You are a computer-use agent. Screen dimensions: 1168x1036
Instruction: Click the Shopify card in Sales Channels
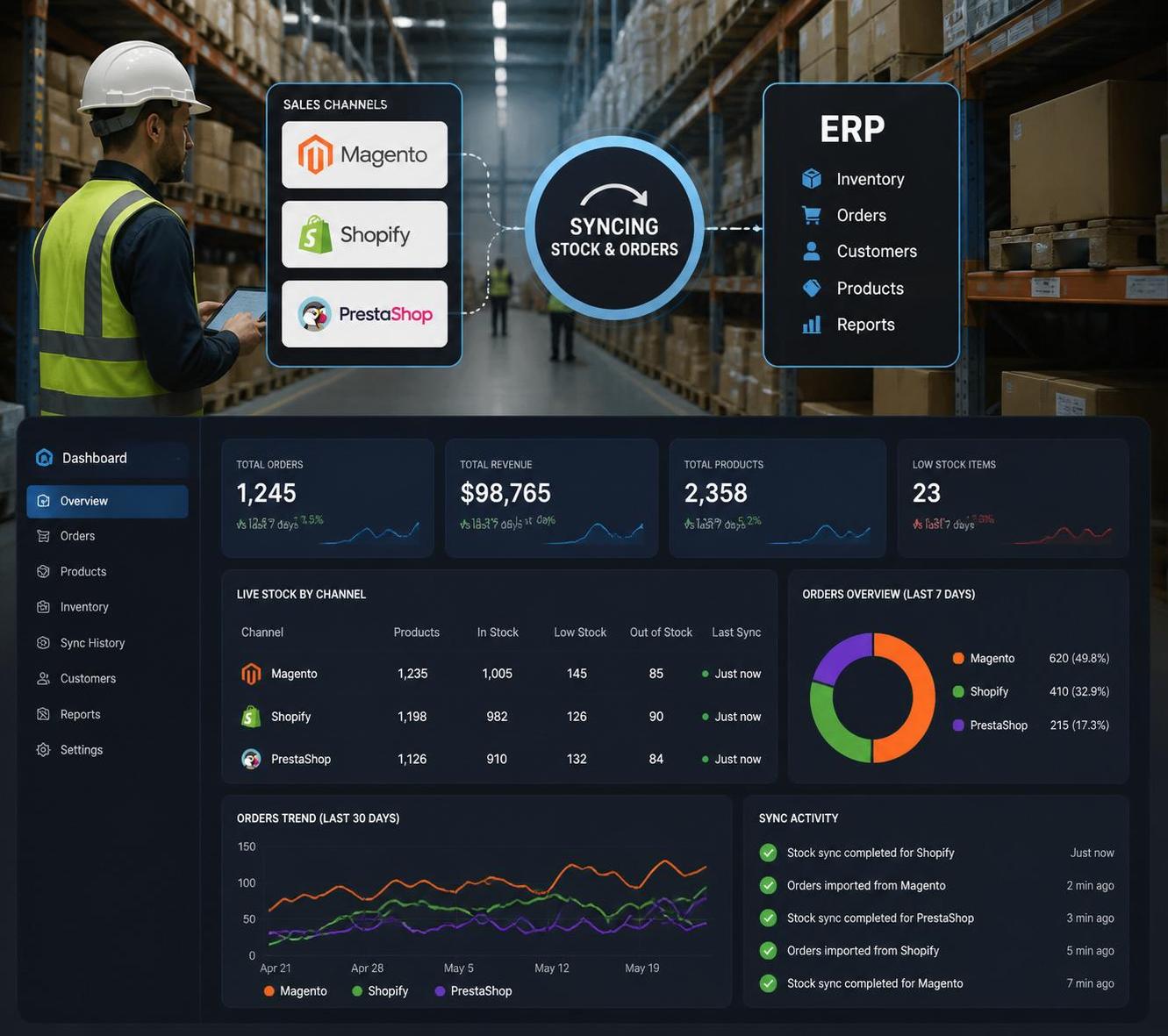[x=364, y=234]
